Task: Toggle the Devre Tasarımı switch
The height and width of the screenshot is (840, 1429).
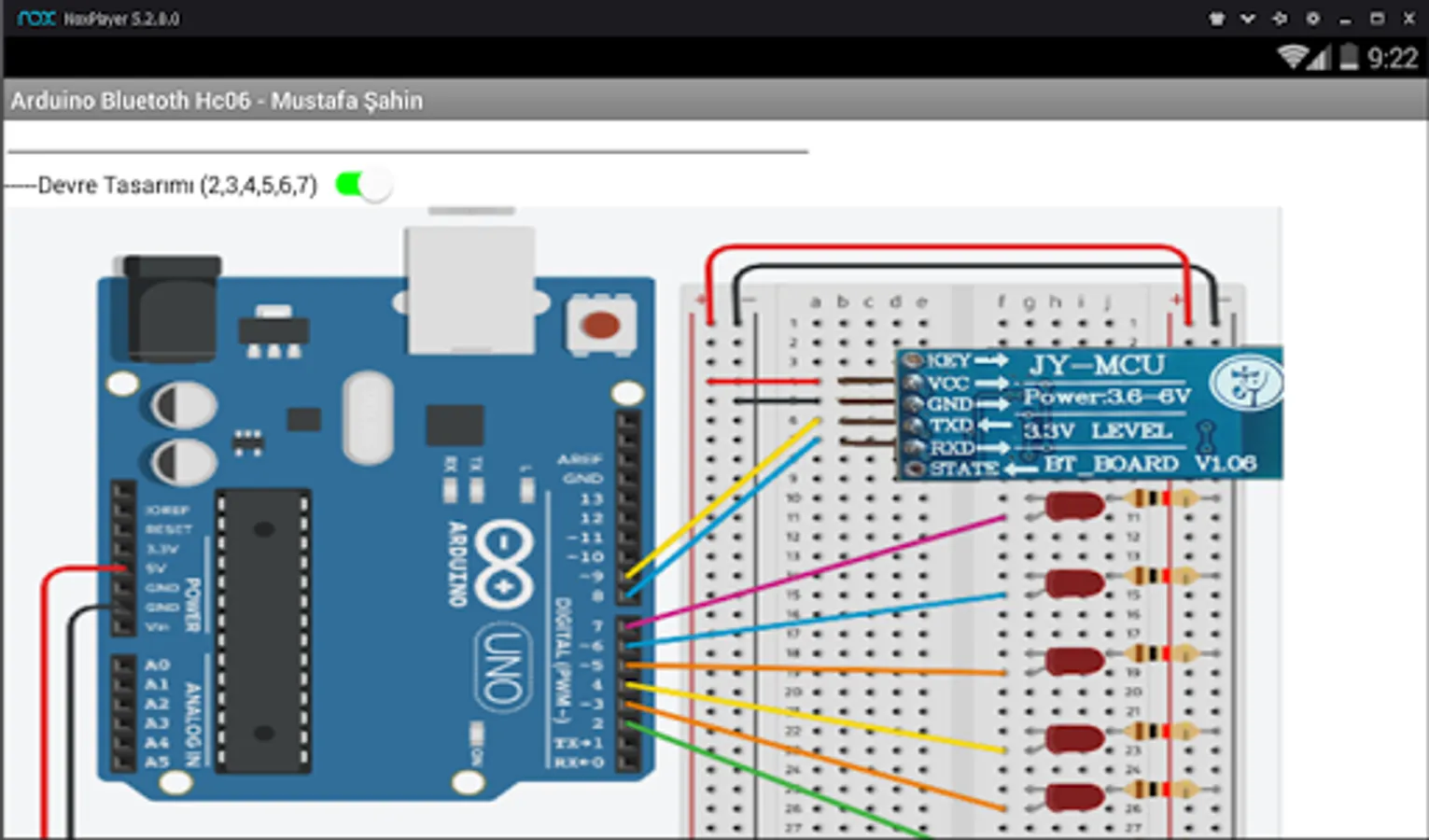Action: point(363,185)
